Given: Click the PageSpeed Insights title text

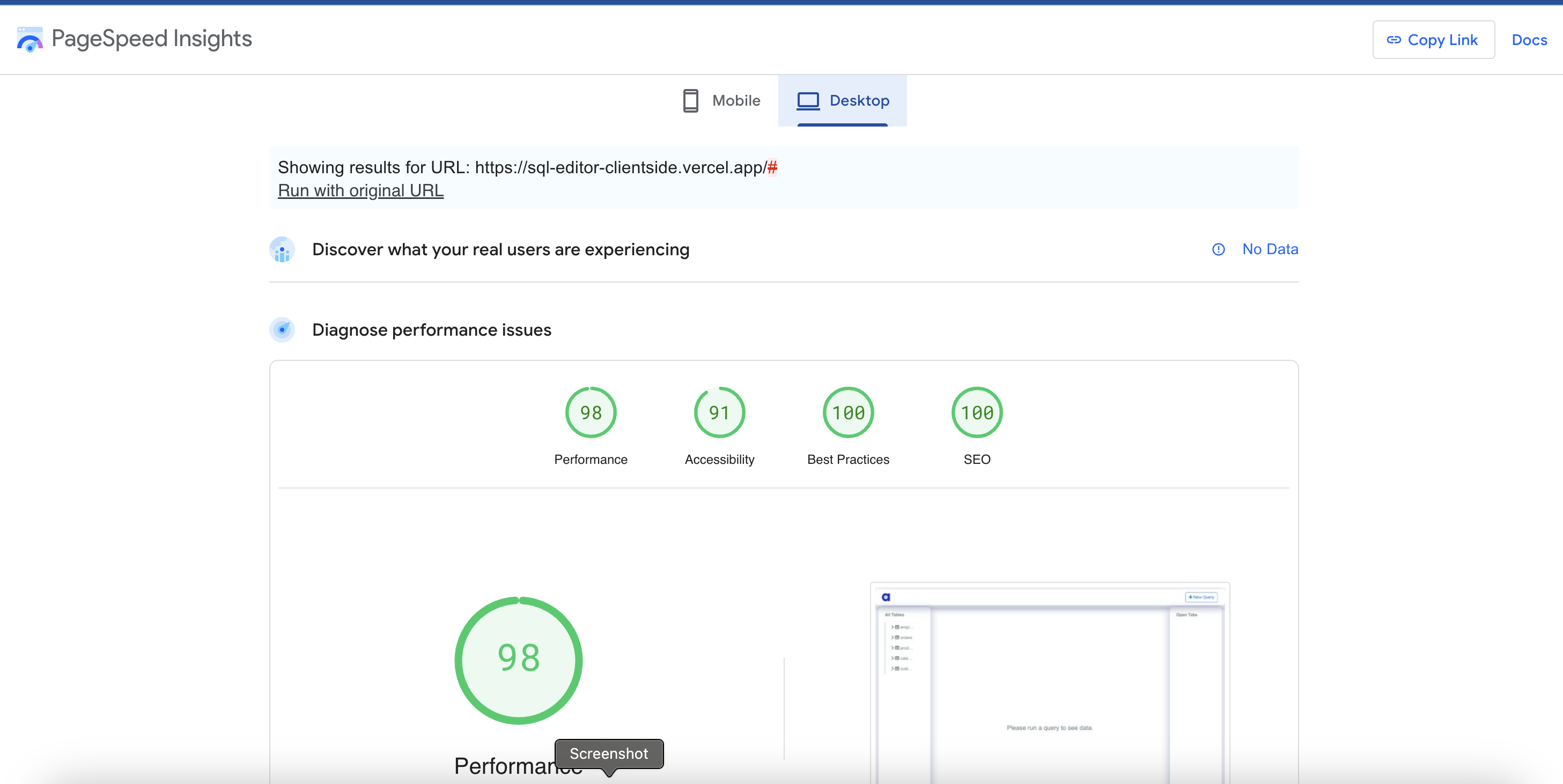Looking at the screenshot, I should click(152, 39).
